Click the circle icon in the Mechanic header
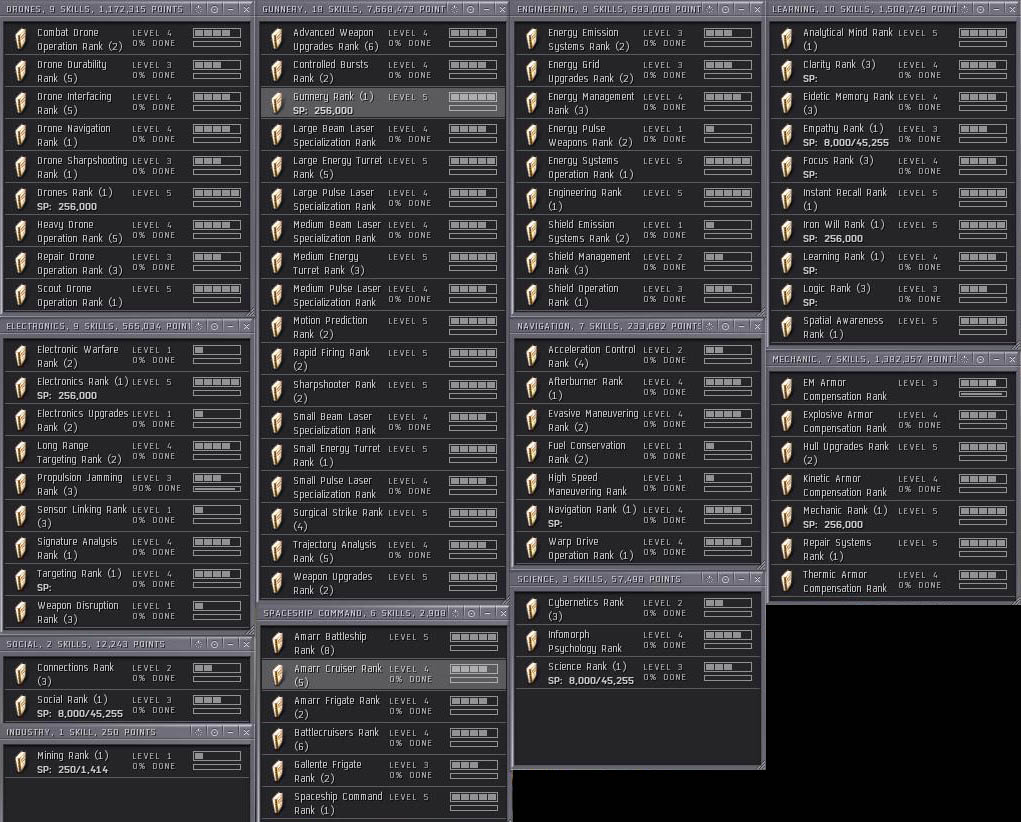The height and width of the screenshot is (822, 1021). tap(981, 359)
